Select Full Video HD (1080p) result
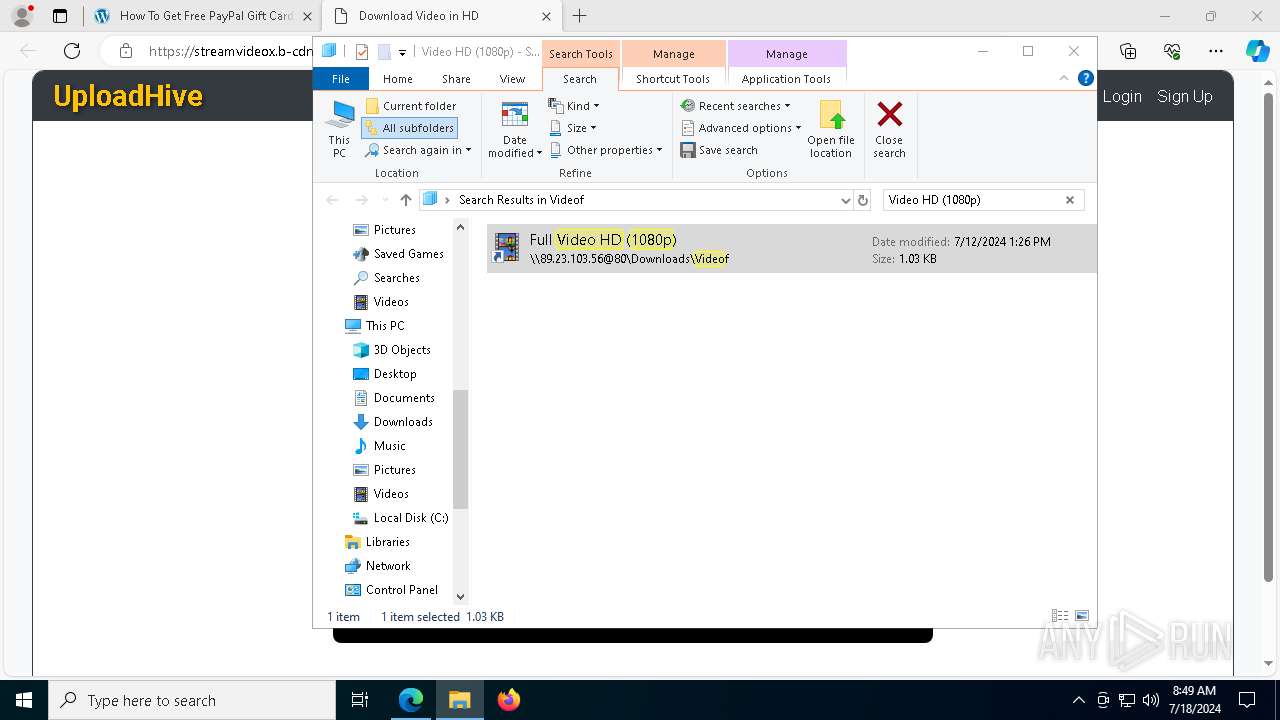This screenshot has width=1280, height=720. point(791,249)
